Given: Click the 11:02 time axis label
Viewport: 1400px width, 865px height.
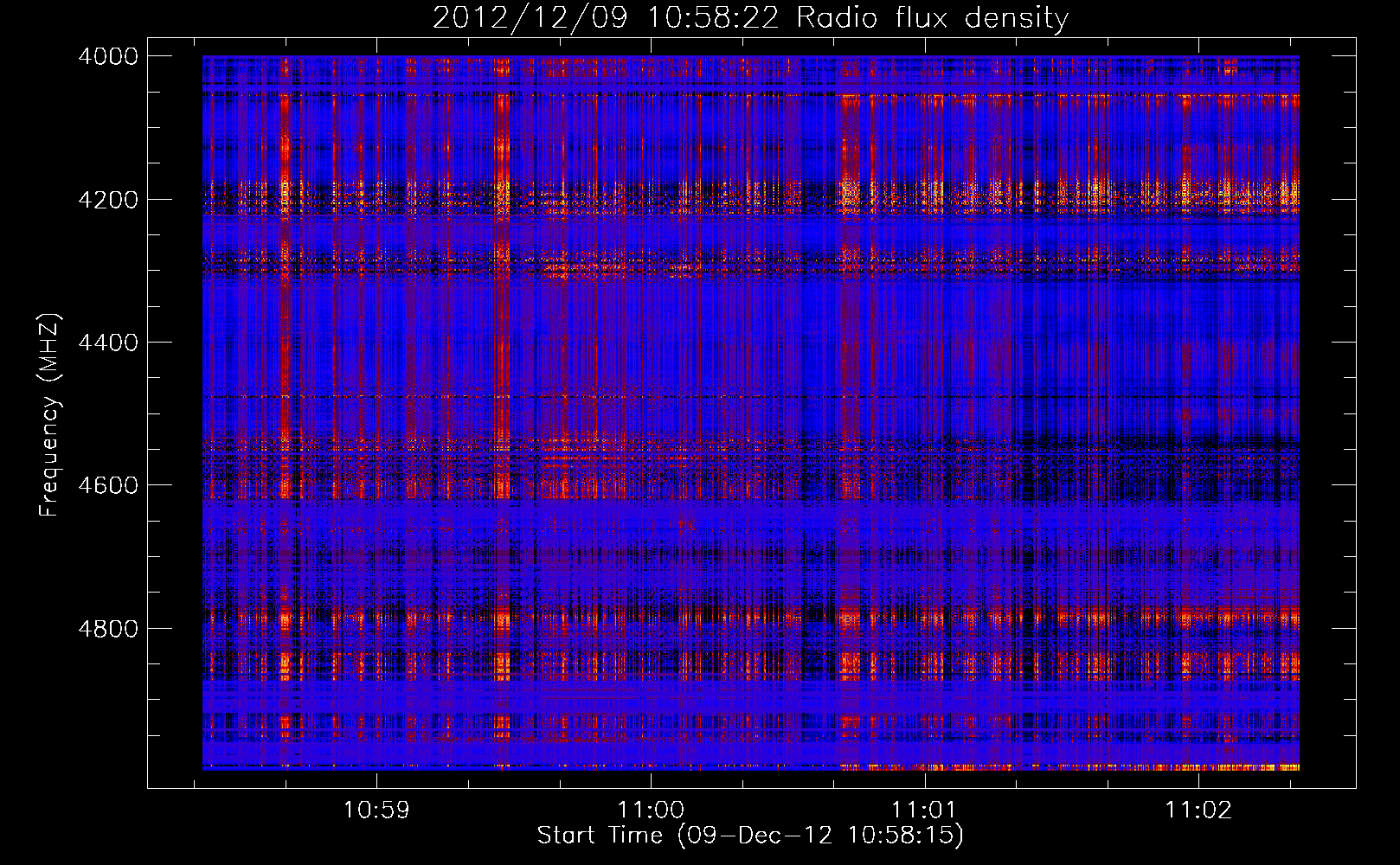Looking at the screenshot, I should pos(1198,811).
